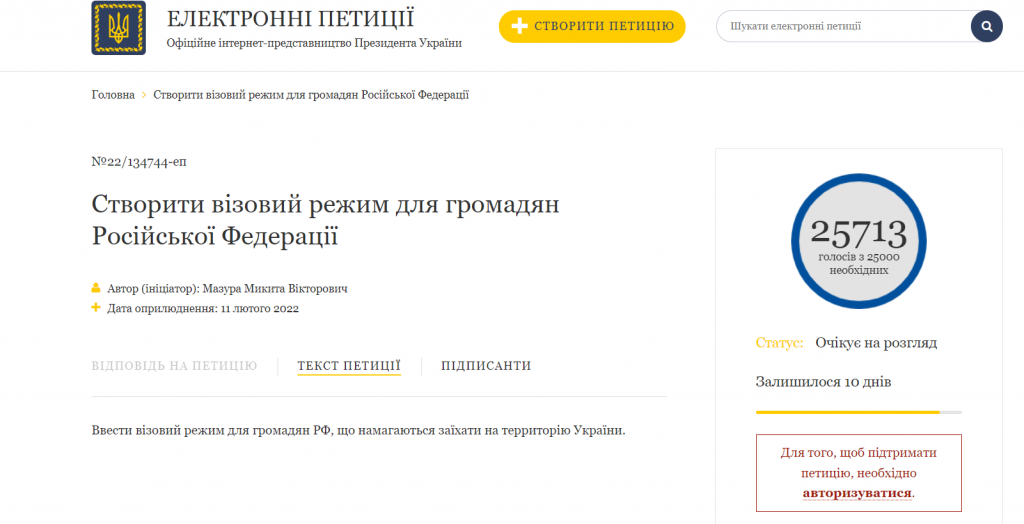Click the magnifier search button
The image size is (1024, 524).
point(986,26)
